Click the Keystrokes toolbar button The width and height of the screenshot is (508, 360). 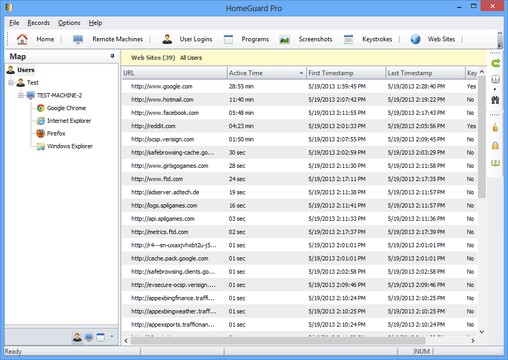[x=377, y=39]
